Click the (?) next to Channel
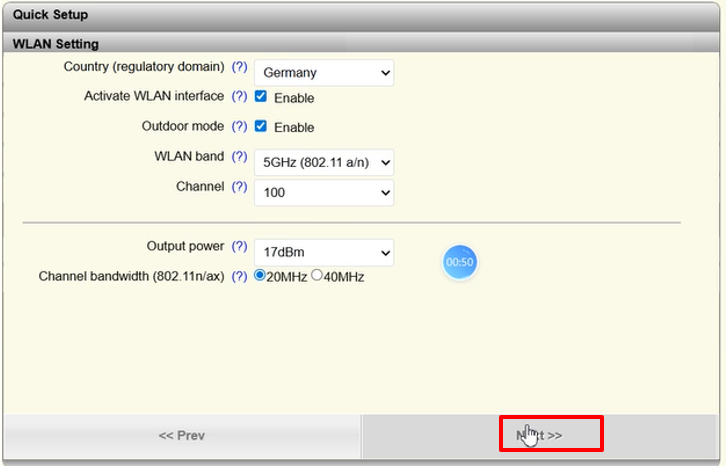 tap(239, 187)
